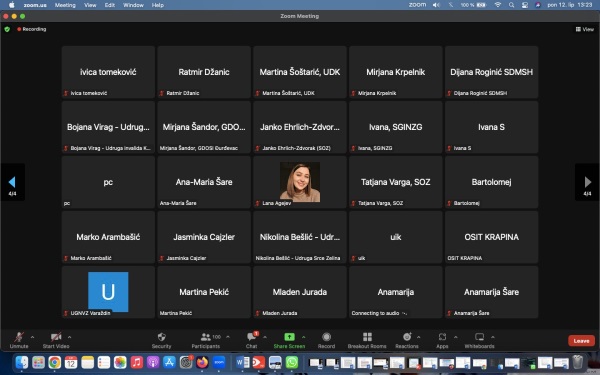
Task: Open Wi-Fi status in menu bar
Action: pos(498,5)
